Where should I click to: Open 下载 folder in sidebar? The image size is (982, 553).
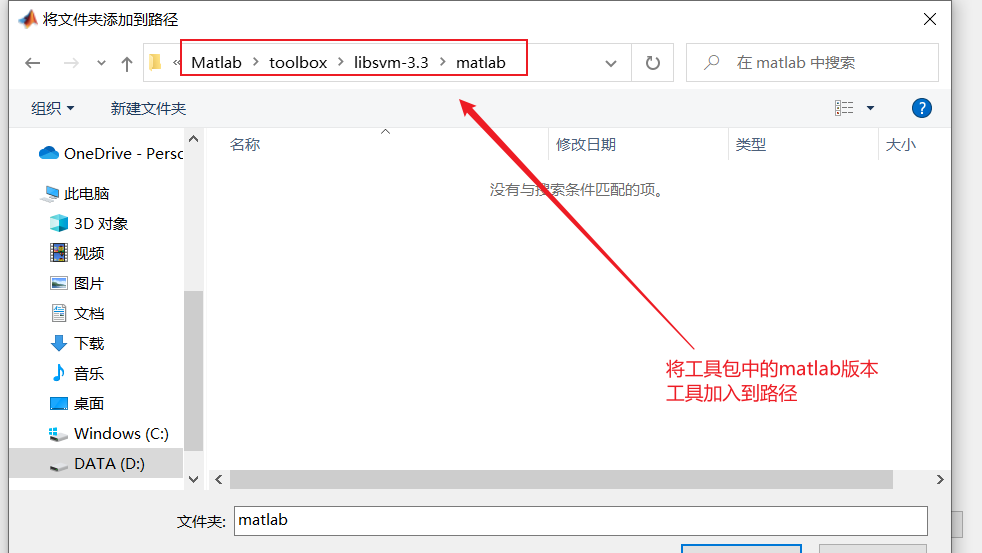(77, 343)
